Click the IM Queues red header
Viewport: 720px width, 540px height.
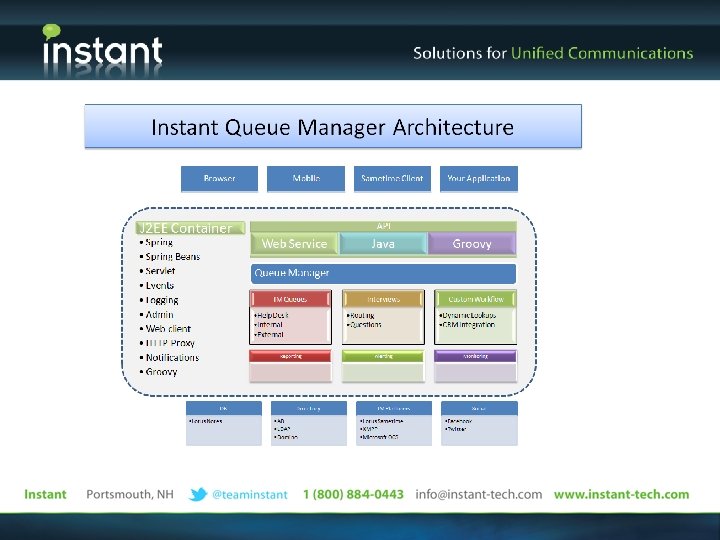pyautogui.click(x=290, y=299)
